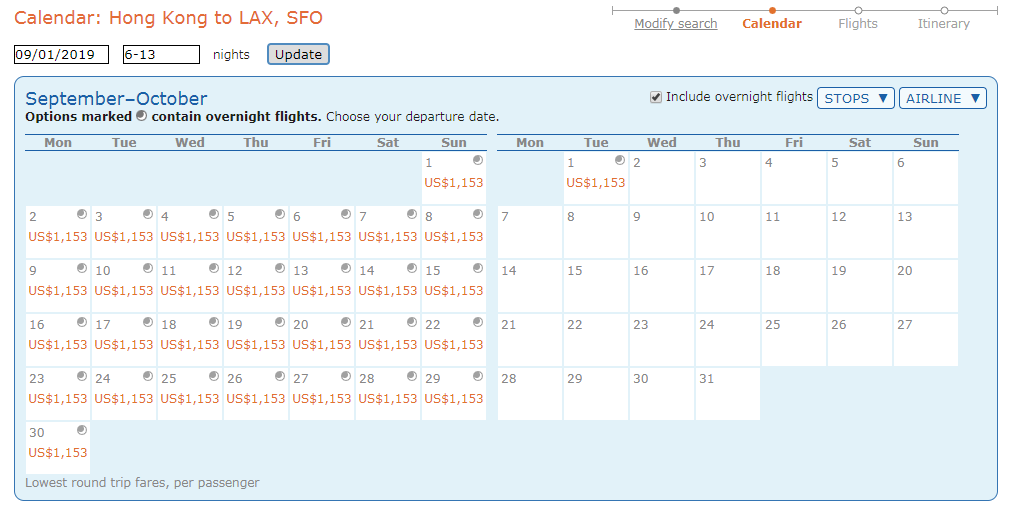Select US$1,153 fare on September 18
Image resolution: width=1012 pixels, height=515 pixels.
point(190,345)
